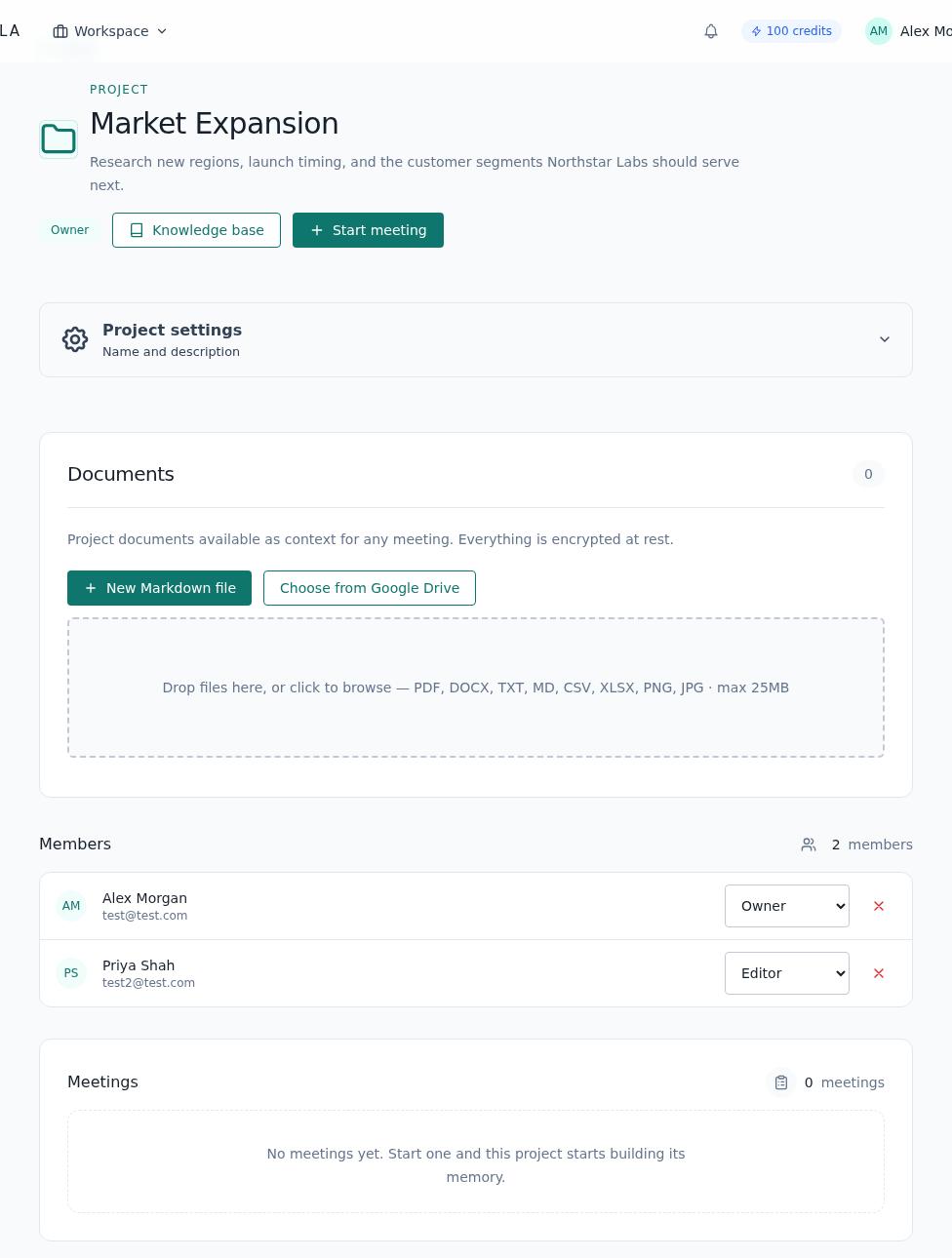Image resolution: width=952 pixels, height=1258 pixels.
Task: Click the Market Expansion project folder icon
Action: point(59,139)
